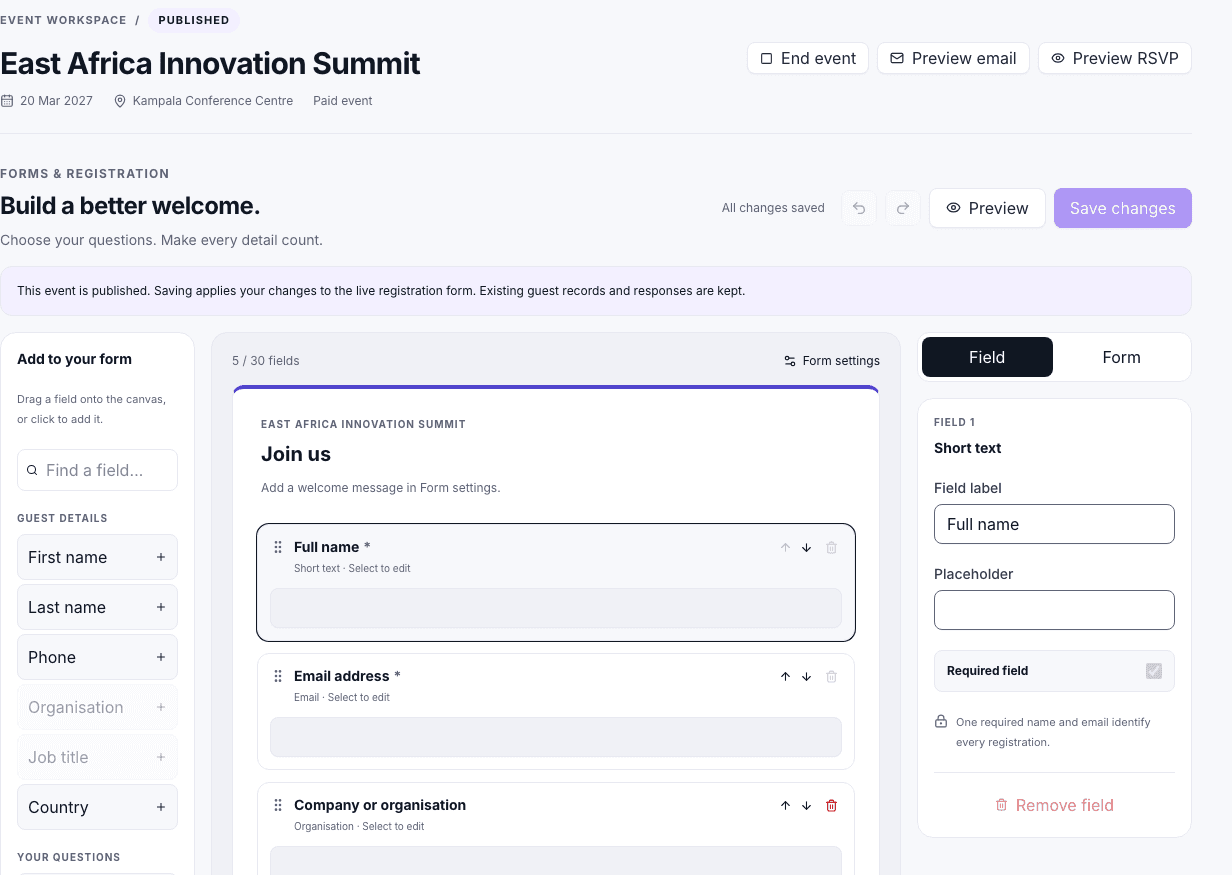The image size is (1232, 875).
Task: Open Preview email
Action: coord(953,58)
